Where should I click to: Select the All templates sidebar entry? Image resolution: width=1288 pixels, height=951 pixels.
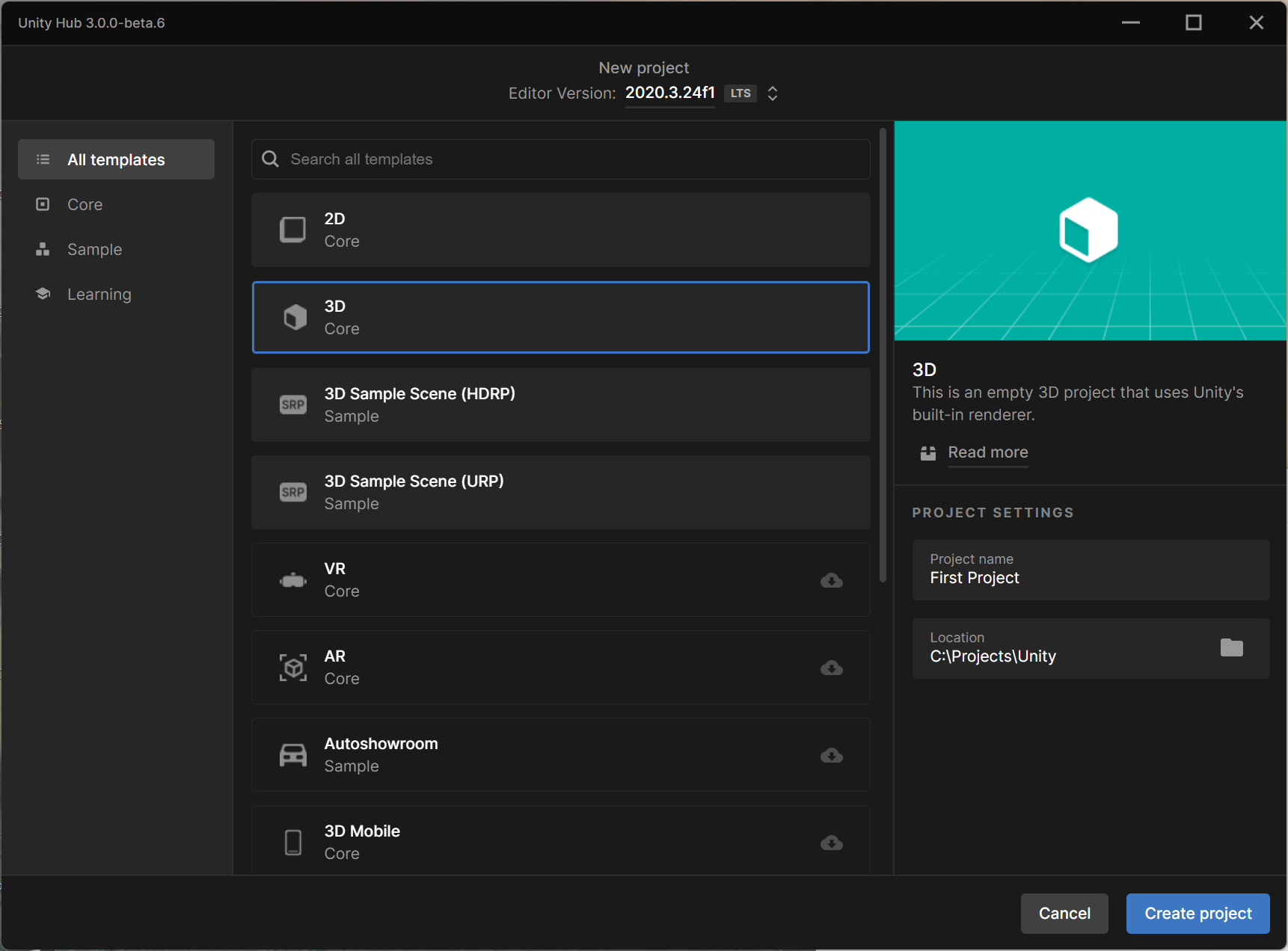[116, 159]
